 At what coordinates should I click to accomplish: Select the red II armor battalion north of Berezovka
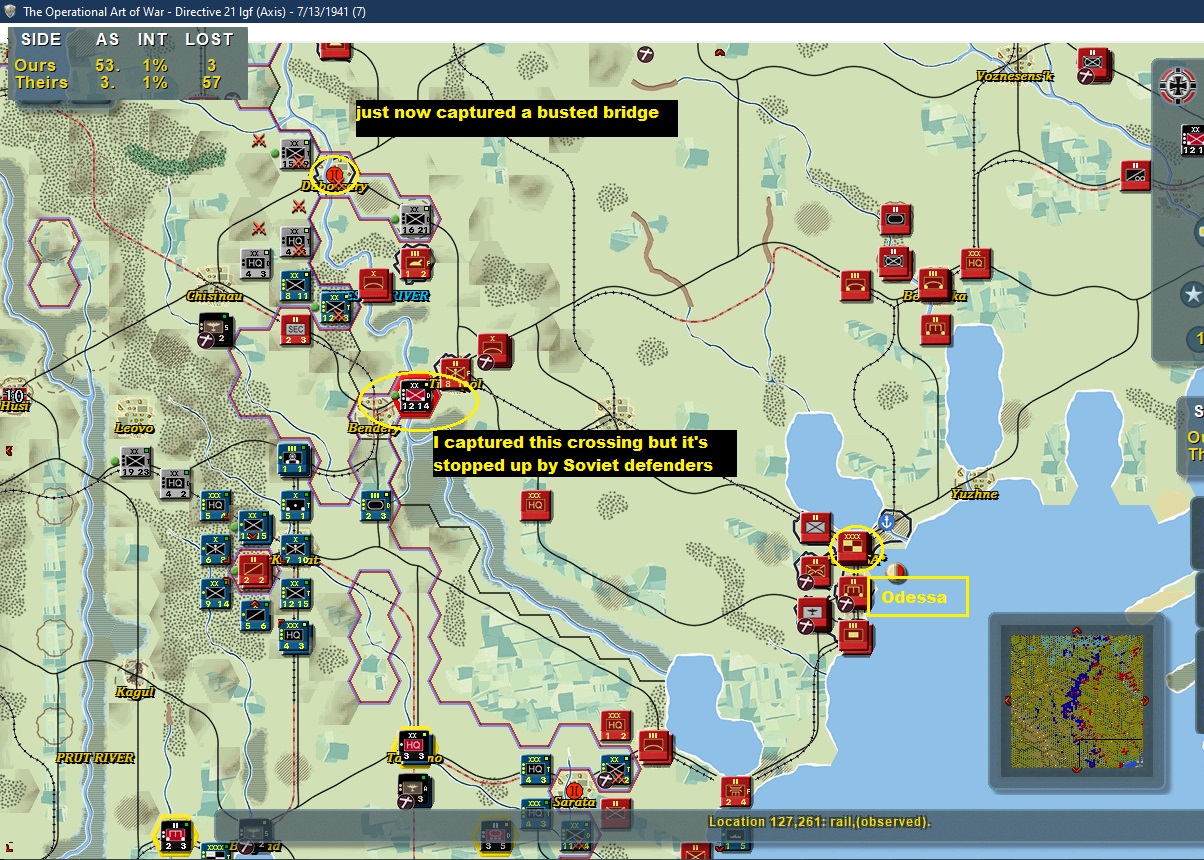coord(895,219)
